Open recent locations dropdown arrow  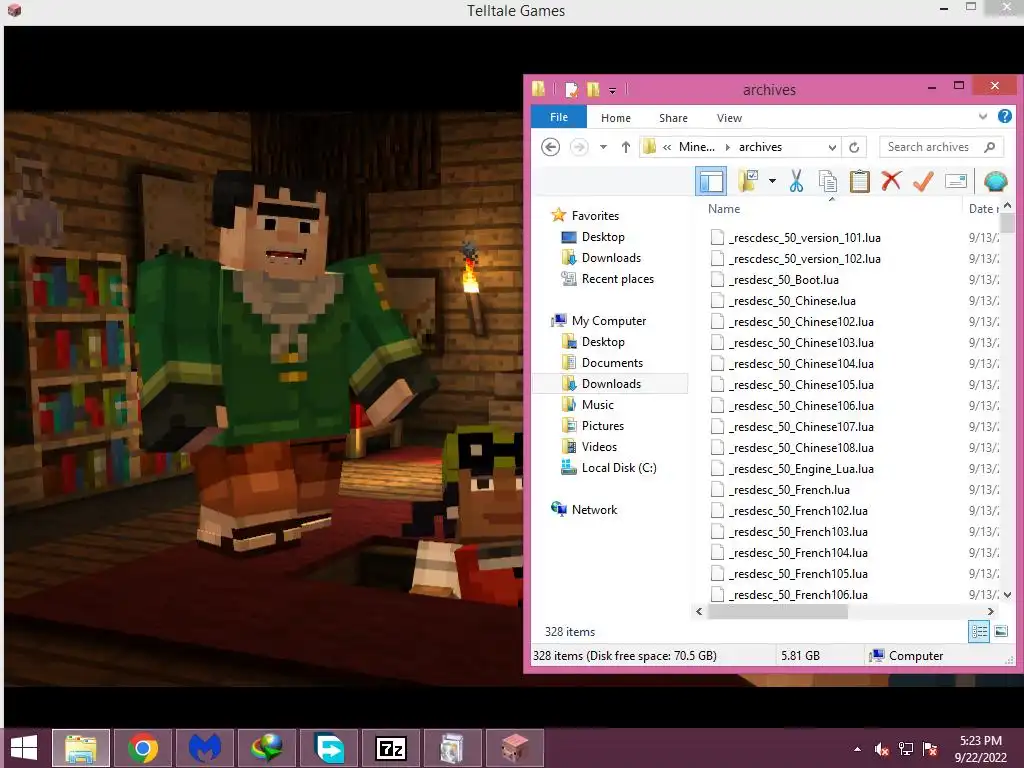pyautogui.click(x=603, y=147)
